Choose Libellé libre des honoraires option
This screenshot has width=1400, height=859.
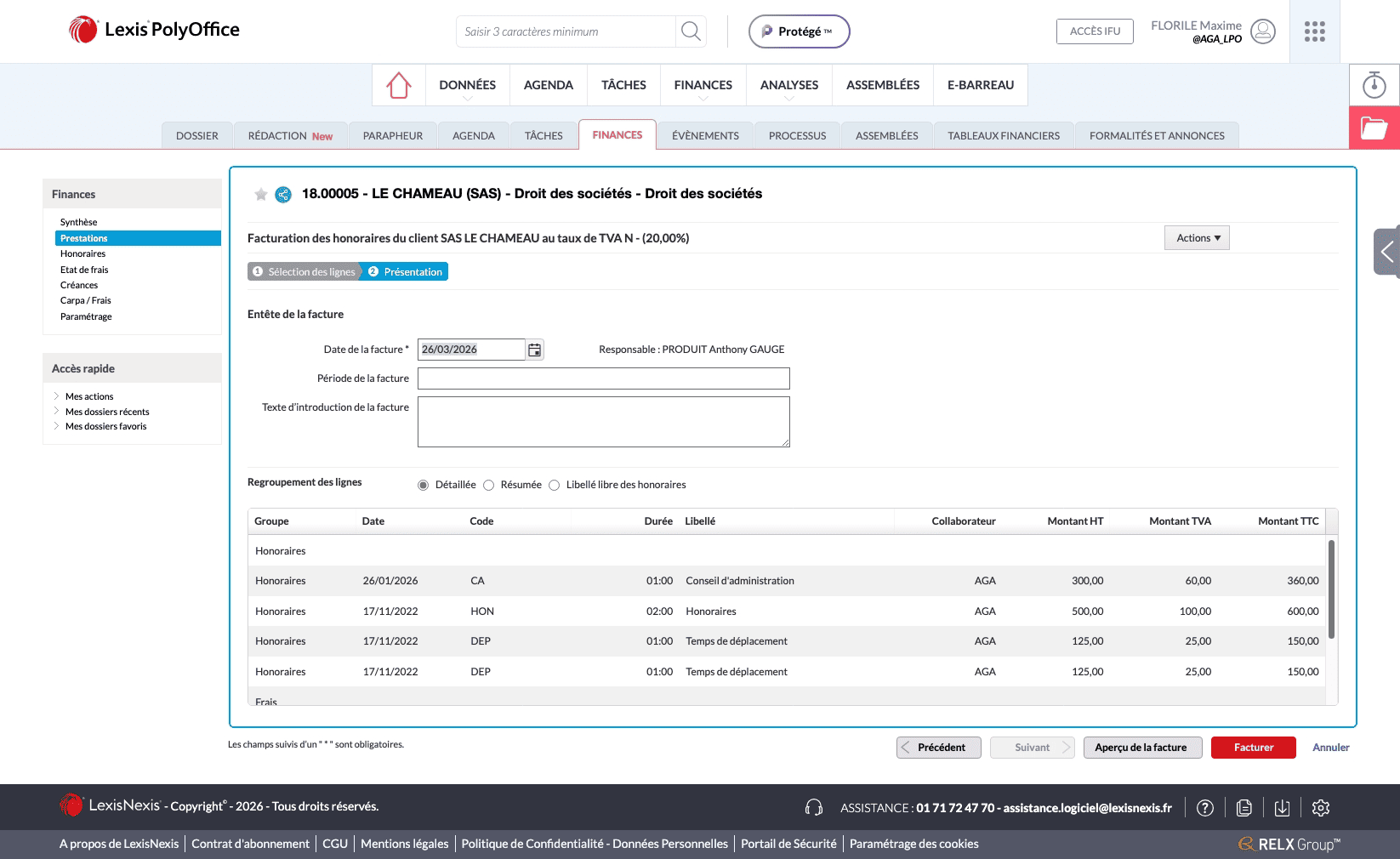tap(555, 485)
